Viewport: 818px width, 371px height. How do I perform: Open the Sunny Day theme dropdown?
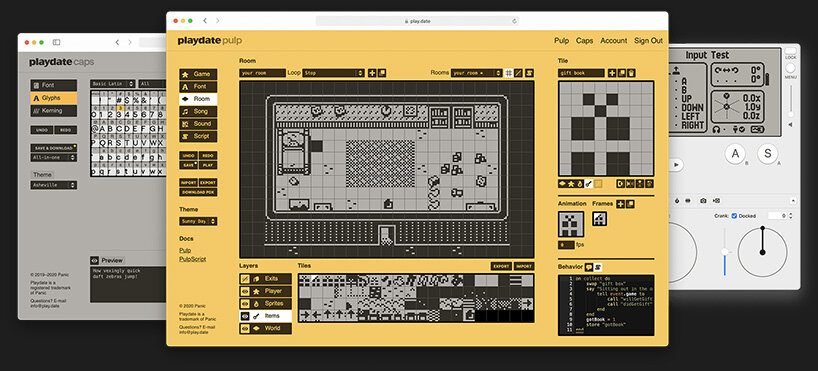(x=198, y=222)
